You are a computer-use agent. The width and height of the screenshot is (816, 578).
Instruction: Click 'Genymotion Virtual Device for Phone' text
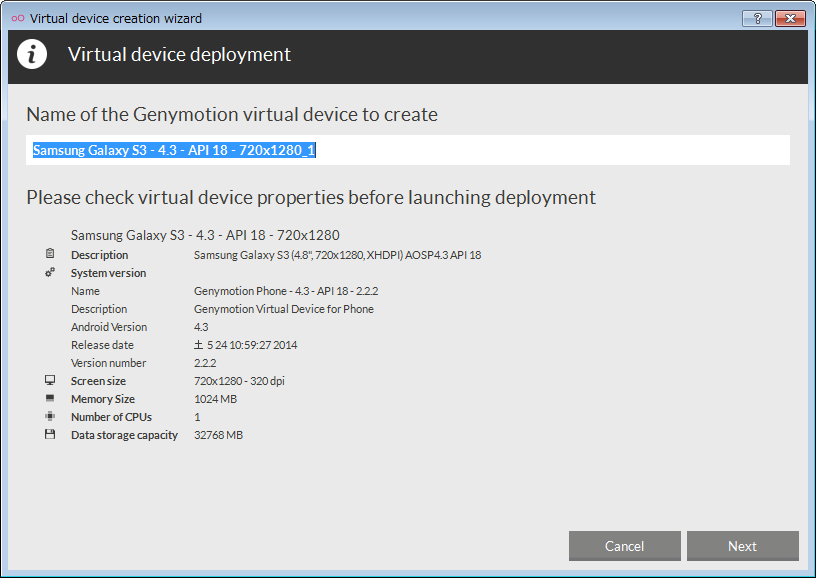(x=284, y=309)
